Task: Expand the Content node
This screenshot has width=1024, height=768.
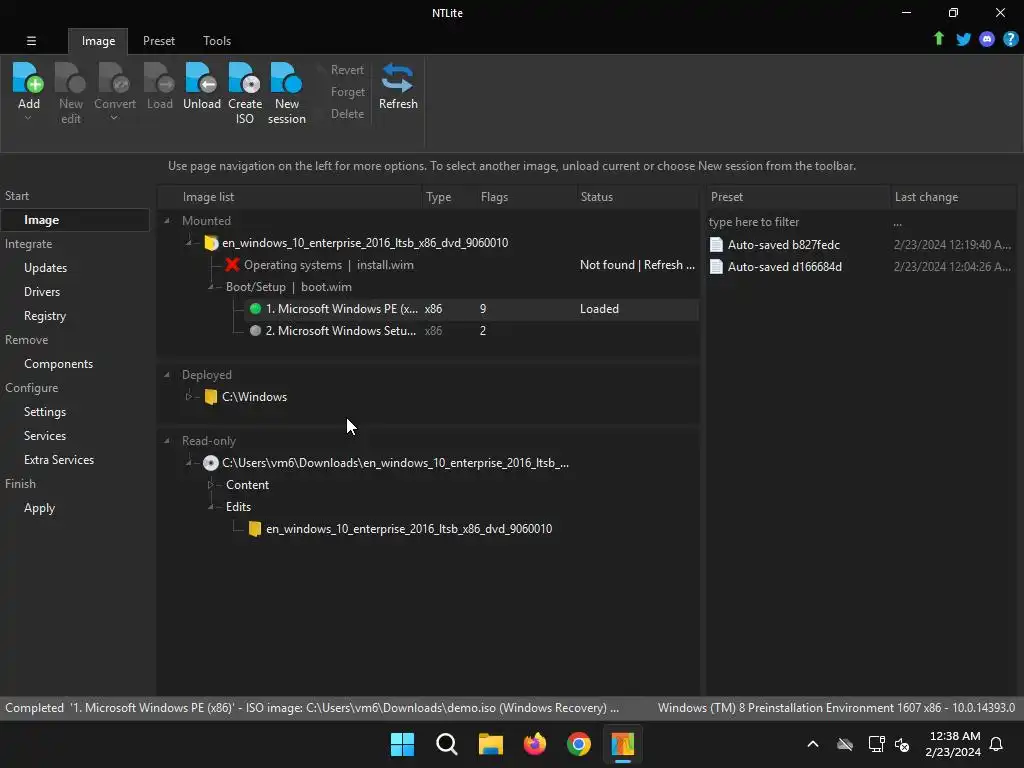Action: (211, 485)
